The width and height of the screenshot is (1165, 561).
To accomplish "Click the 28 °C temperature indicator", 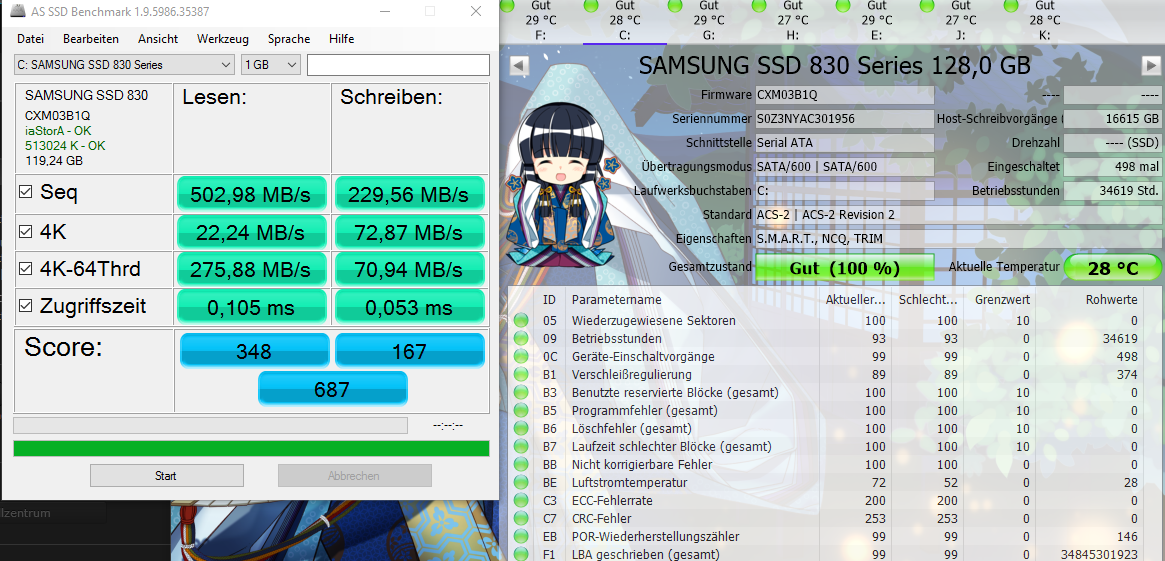I will [x=1113, y=268].
